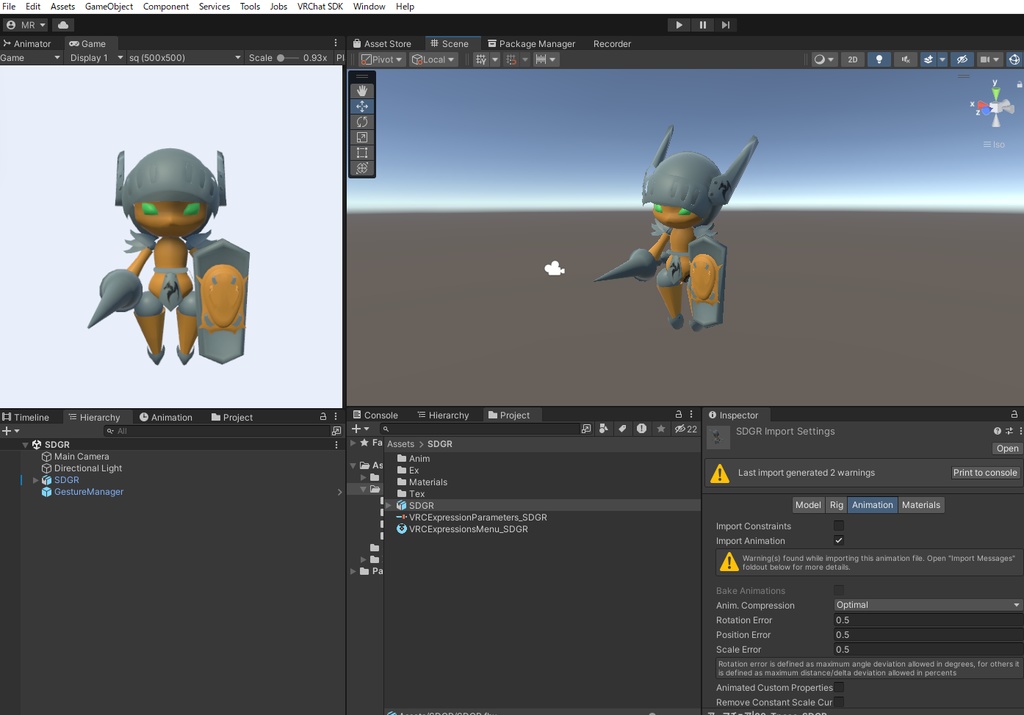The width and height of the screenshot is (1024, 715).
Task: Toggle 2D view mode in Scene
Action: [852, 59]
